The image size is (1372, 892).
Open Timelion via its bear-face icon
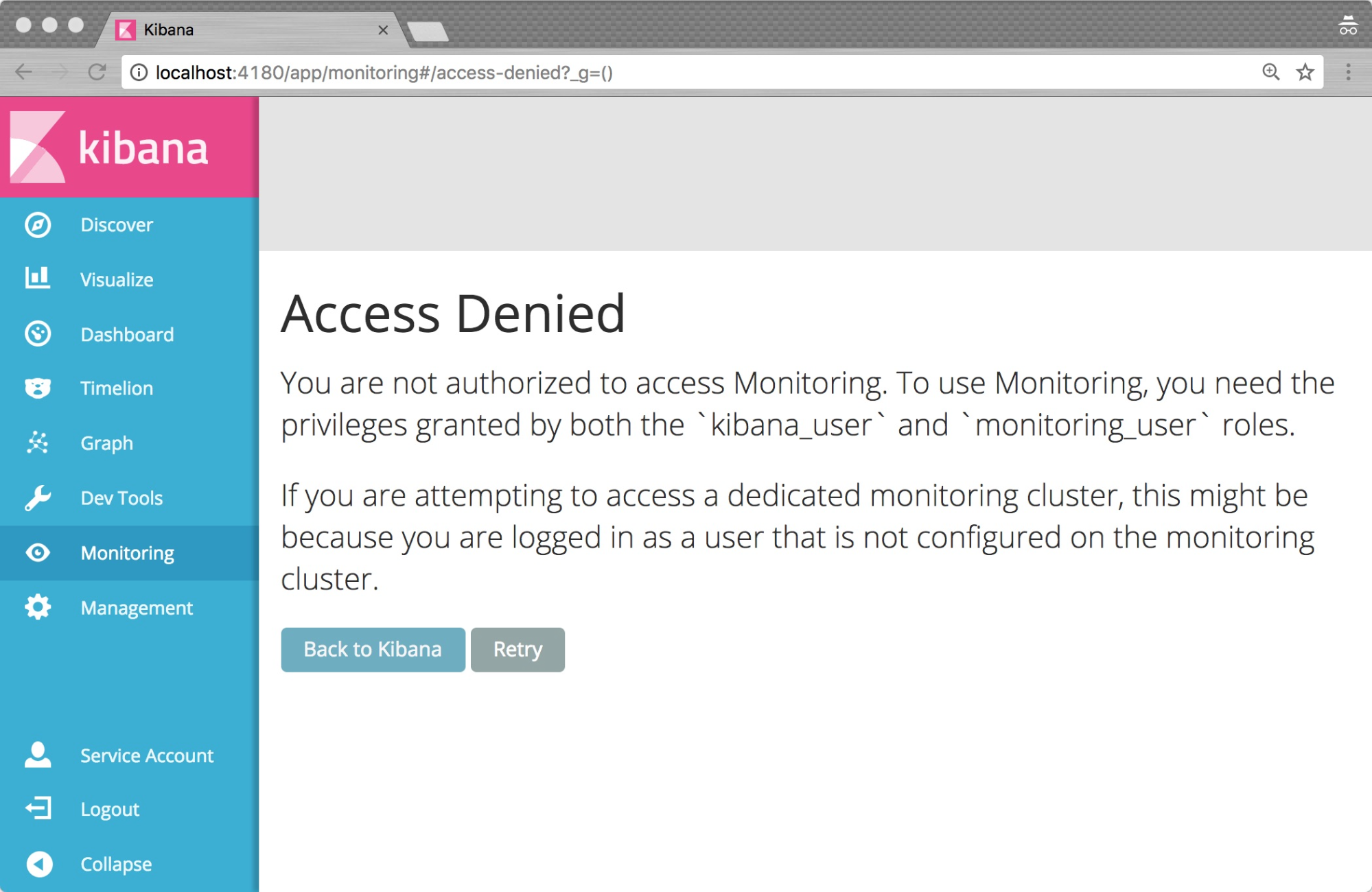(38, 388)
